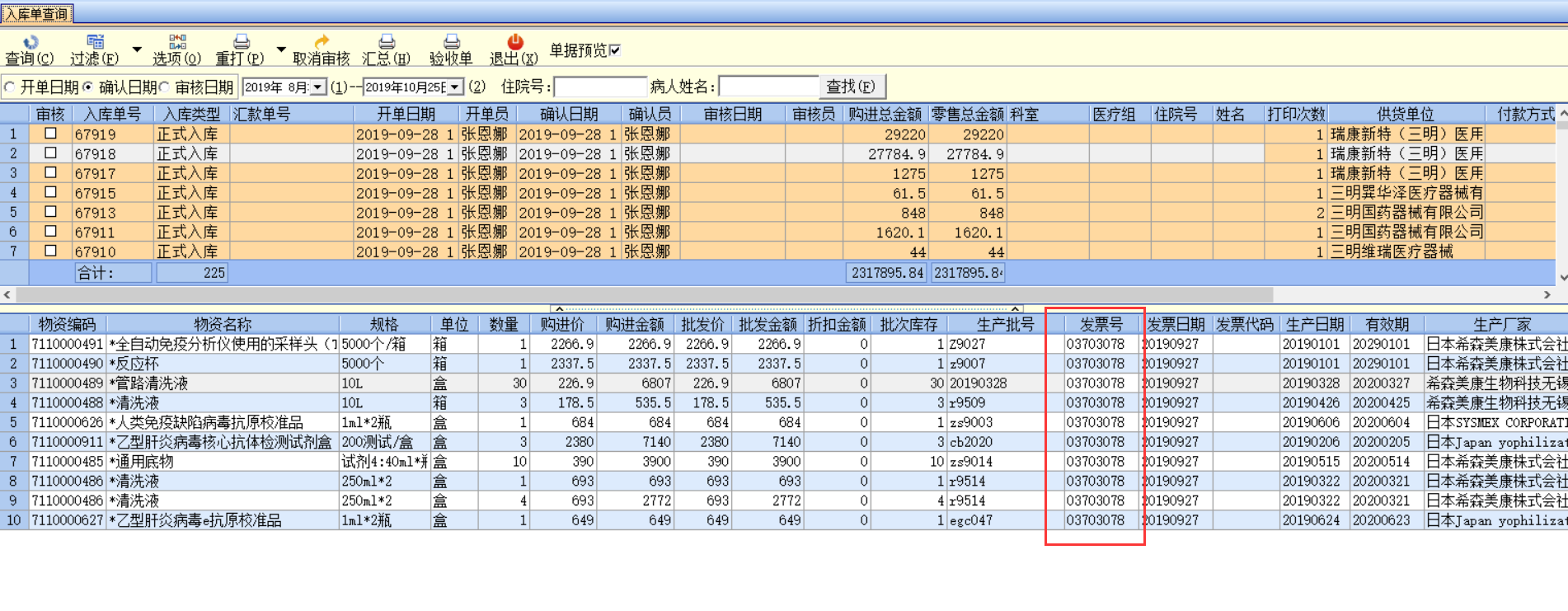Select the 入库单查询 tab
Viewport: 1568px width, 611px height.
click(x=37, y=14)
